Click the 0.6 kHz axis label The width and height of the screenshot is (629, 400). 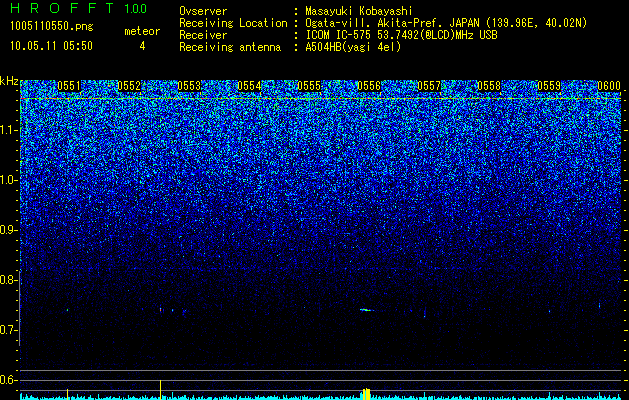point(8,380)
